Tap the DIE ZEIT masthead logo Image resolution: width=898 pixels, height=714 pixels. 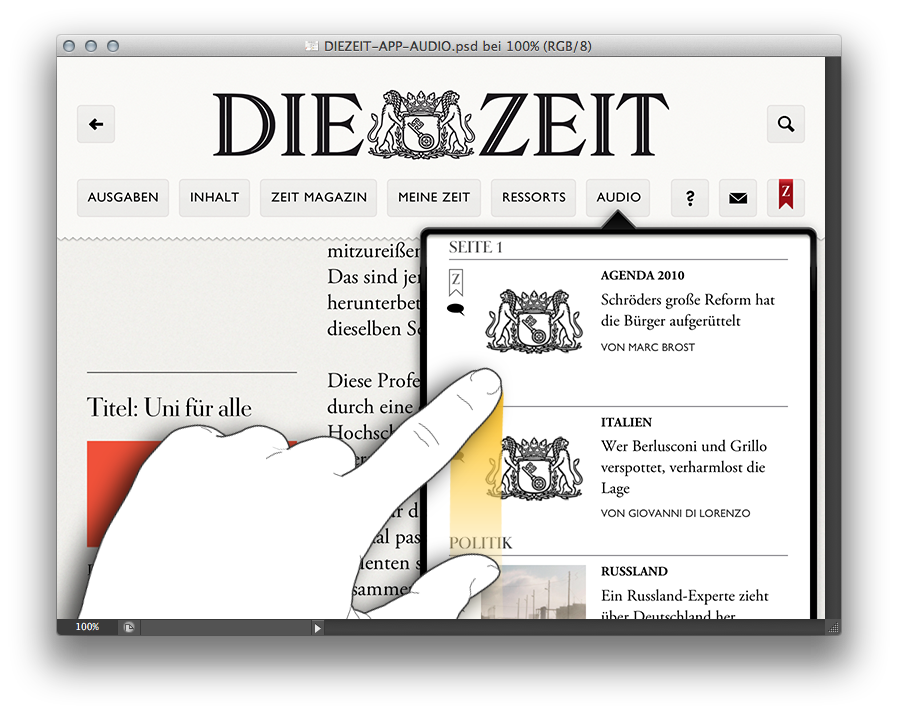[x=440, y=124]
